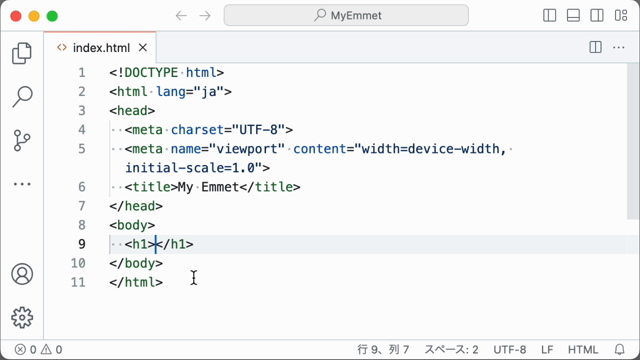Split the editor to the right
The image size is (640, 360).
point(596,47)
